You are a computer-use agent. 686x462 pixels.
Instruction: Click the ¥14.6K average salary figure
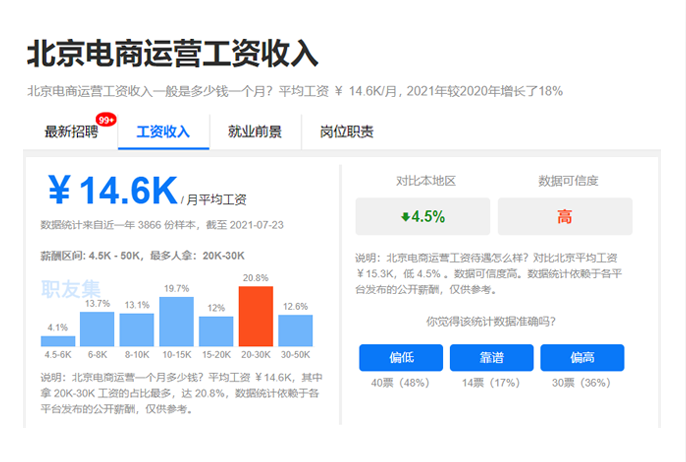(112, 190)
